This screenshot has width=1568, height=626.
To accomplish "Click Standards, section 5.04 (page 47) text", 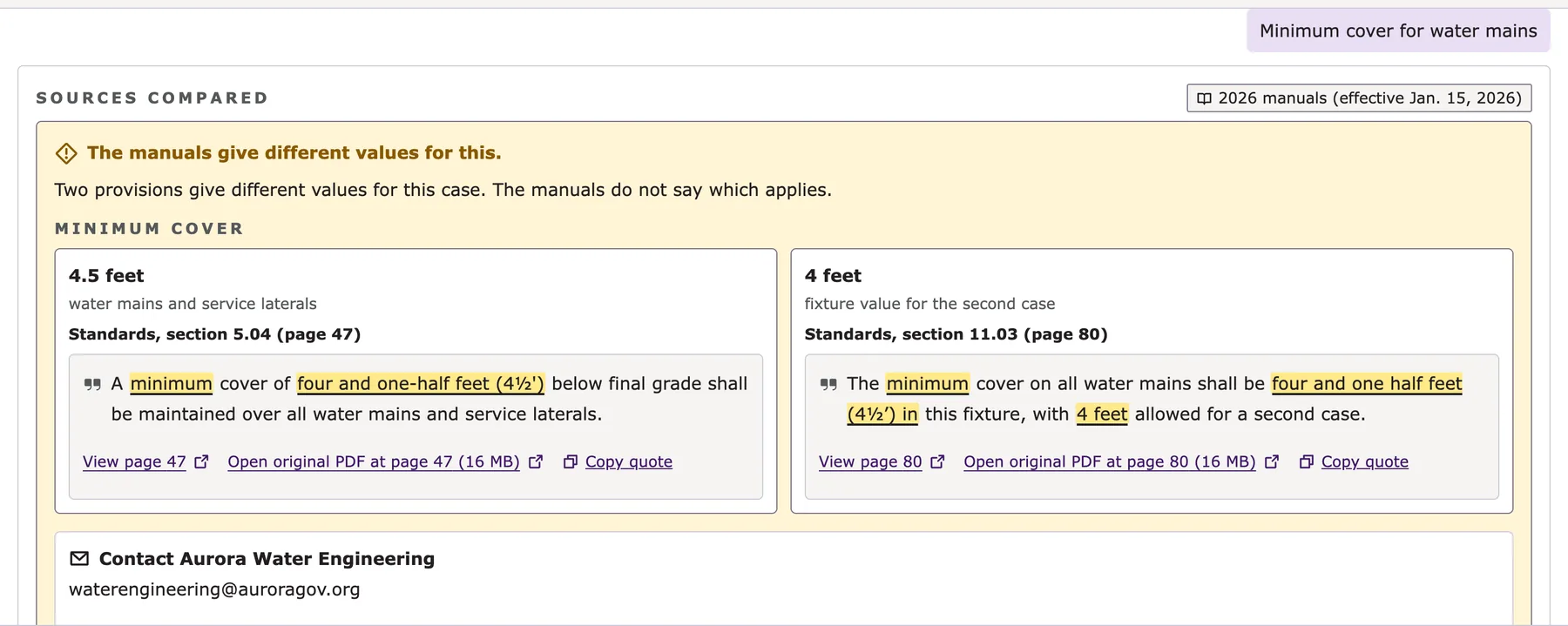I will coord(215,334).
